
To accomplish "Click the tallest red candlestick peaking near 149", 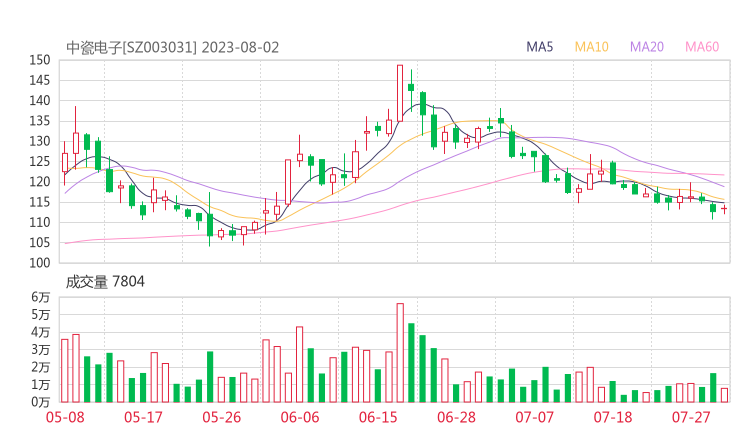I will pos(400,93).
